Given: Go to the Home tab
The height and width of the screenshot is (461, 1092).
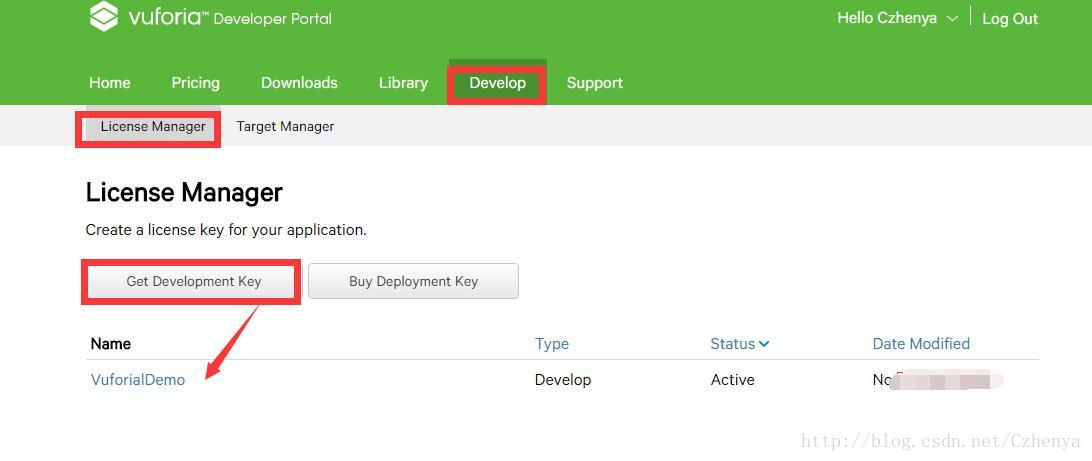Looking at the screenshot, I should [x=109, y=83].
